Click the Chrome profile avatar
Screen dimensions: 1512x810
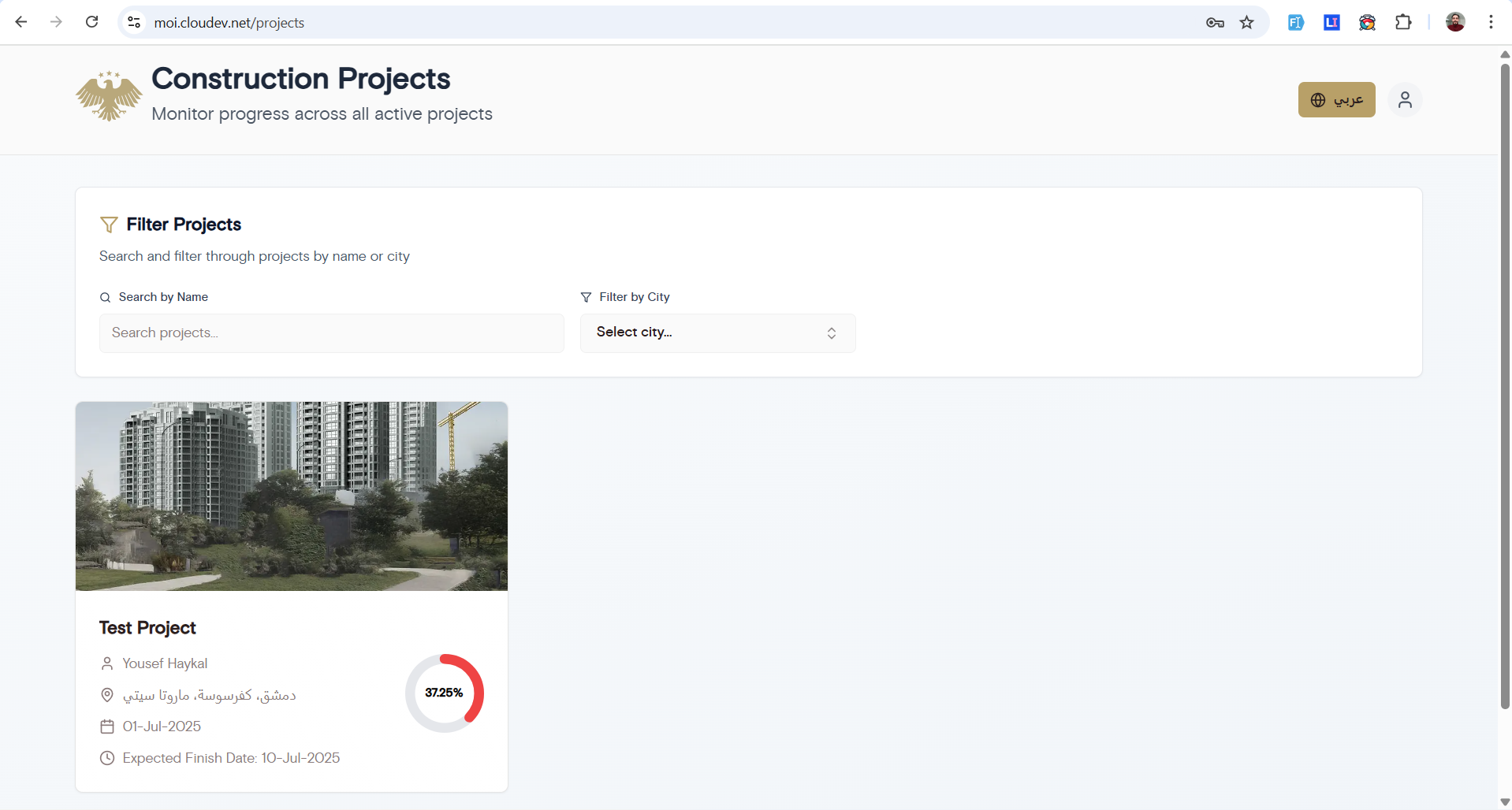[1455, 22]
